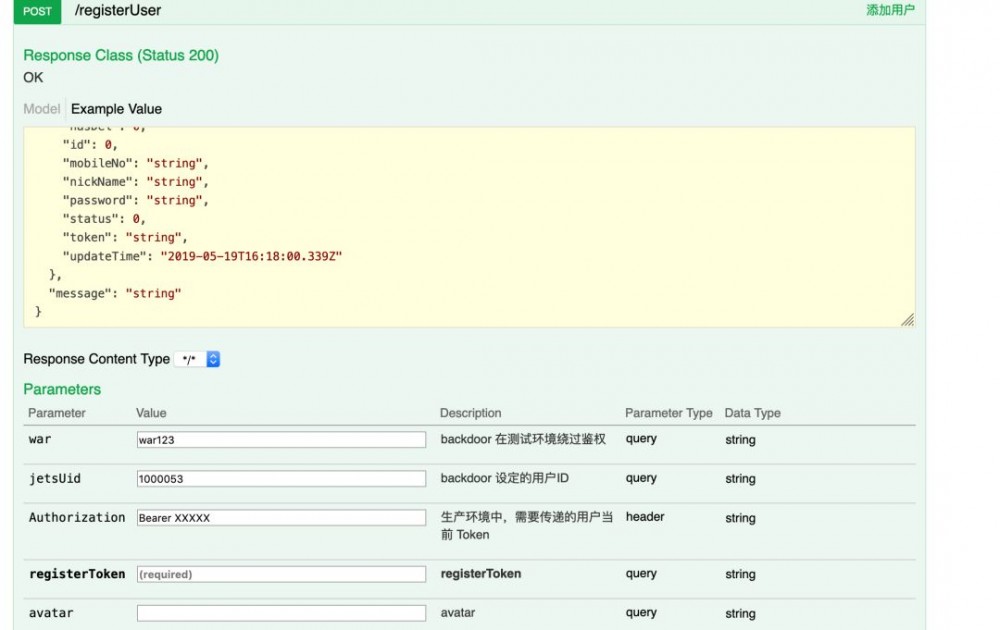Click the required registerToken input field
Viewport: 1000px width, 630px height.
click(x=281, y=574)
